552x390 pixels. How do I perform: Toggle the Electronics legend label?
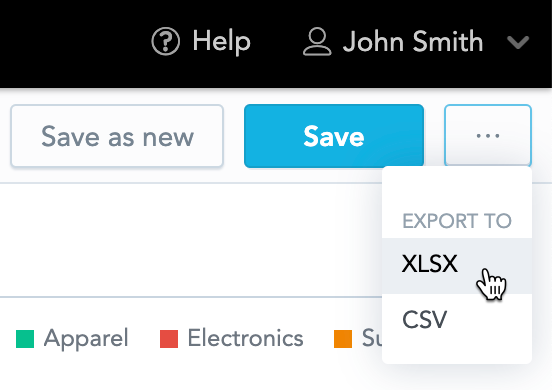point(245,338)
